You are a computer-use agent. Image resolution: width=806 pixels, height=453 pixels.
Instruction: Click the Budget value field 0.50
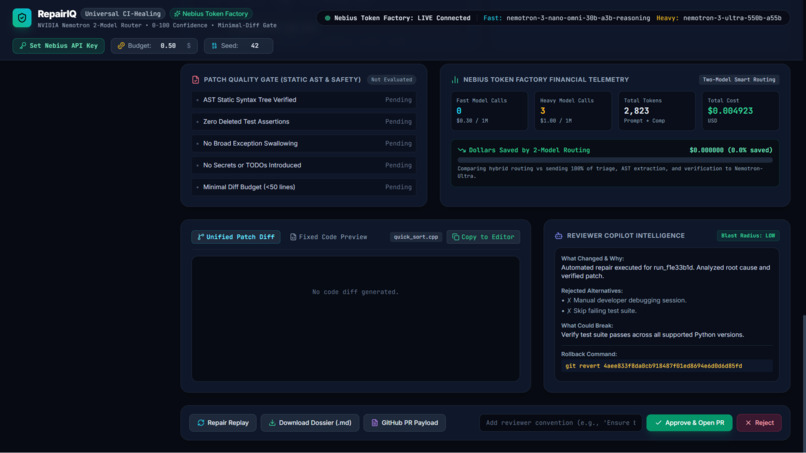pyautogui.click(x=168, y=46)
